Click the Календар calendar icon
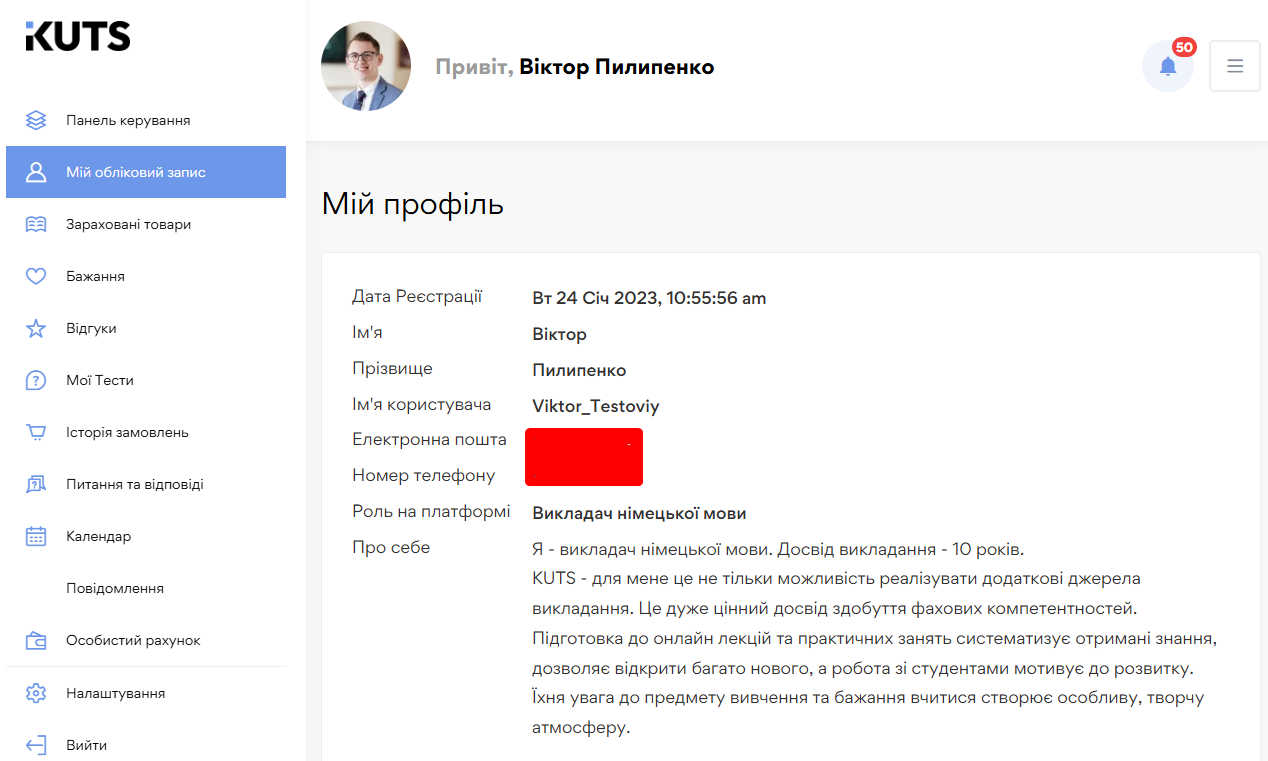This screenshot has width=1268, height=761. [36, 536]
